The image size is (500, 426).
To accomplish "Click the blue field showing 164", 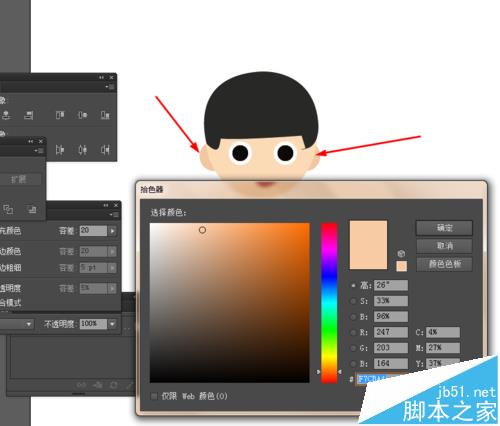I will pyautogui.click(x=391, y=364).
